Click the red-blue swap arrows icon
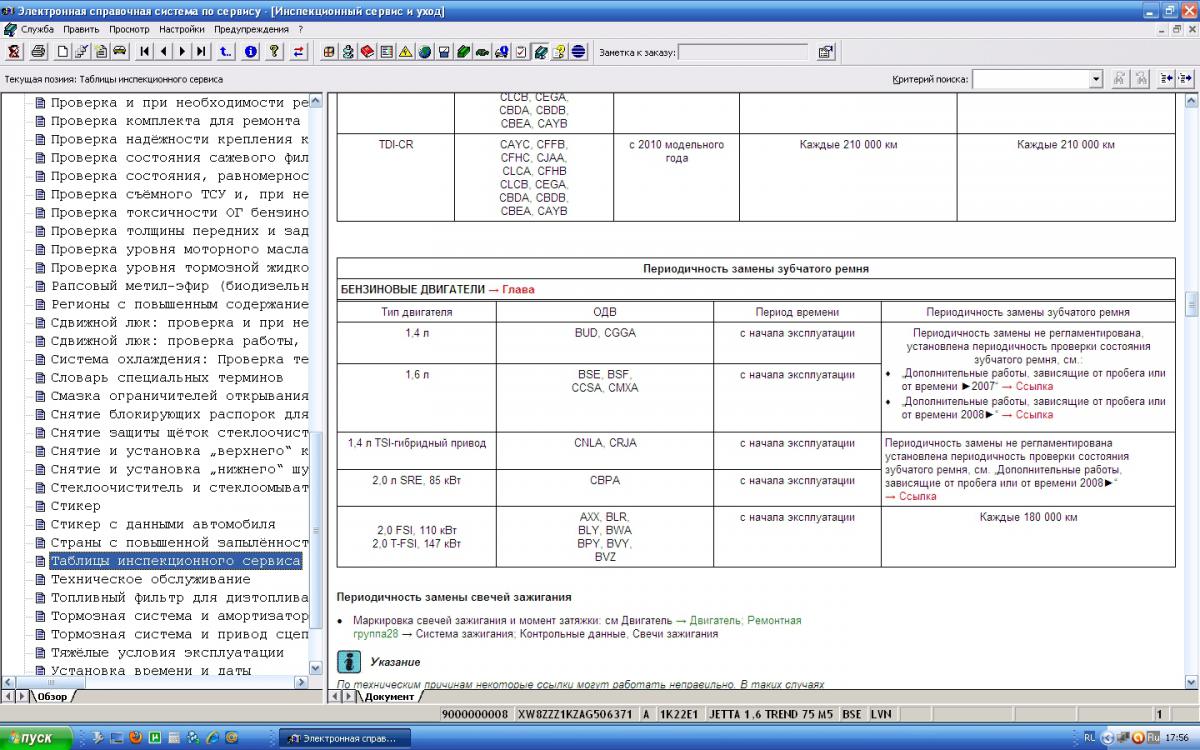The height and width of the screenshot is (750, 1200). point(297,52)
